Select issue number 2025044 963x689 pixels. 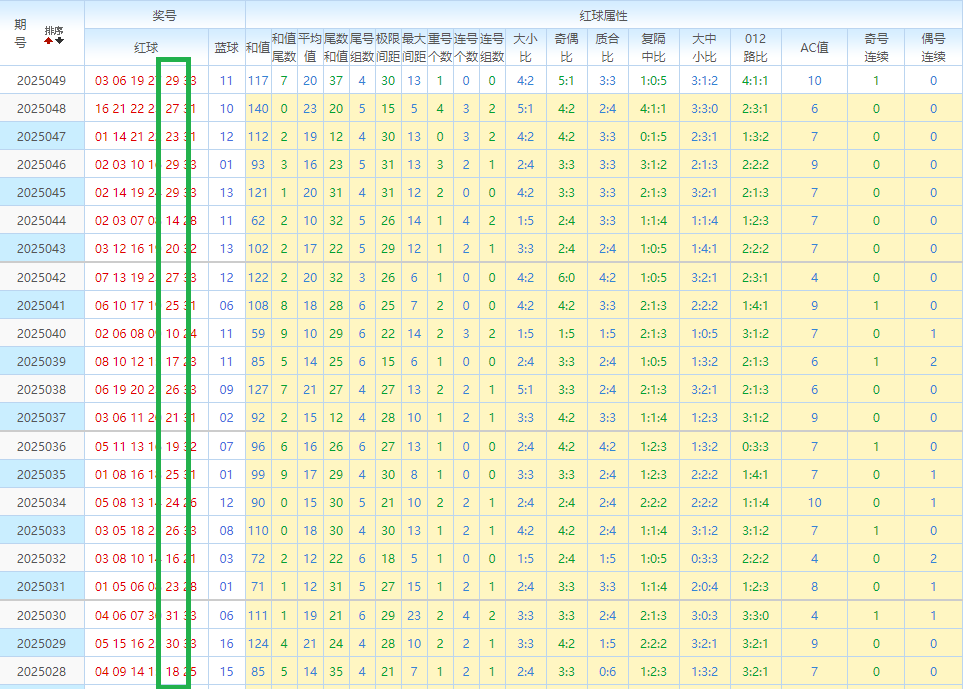tap(41, 220)
